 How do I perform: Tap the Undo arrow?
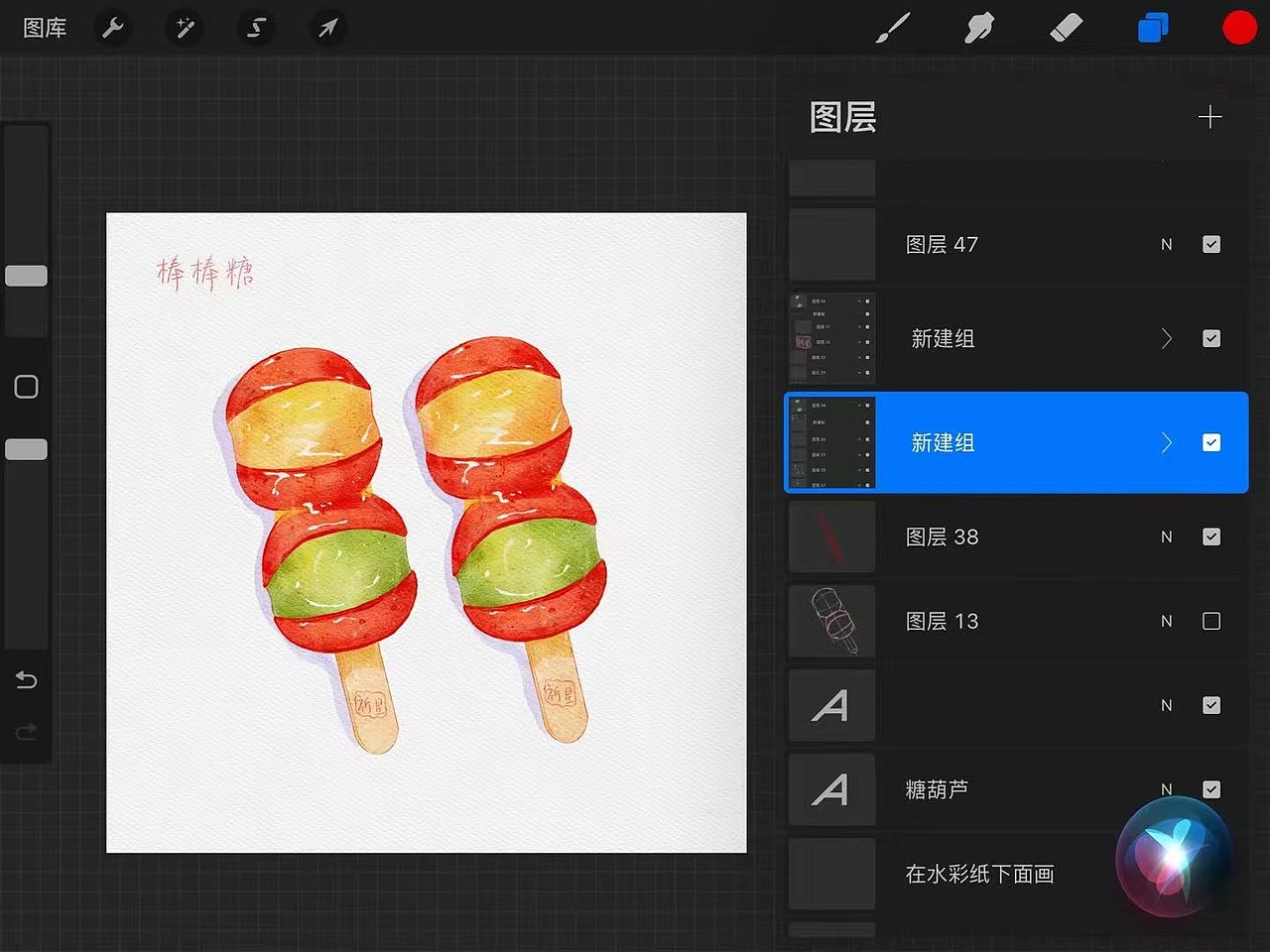coord(27,680)
